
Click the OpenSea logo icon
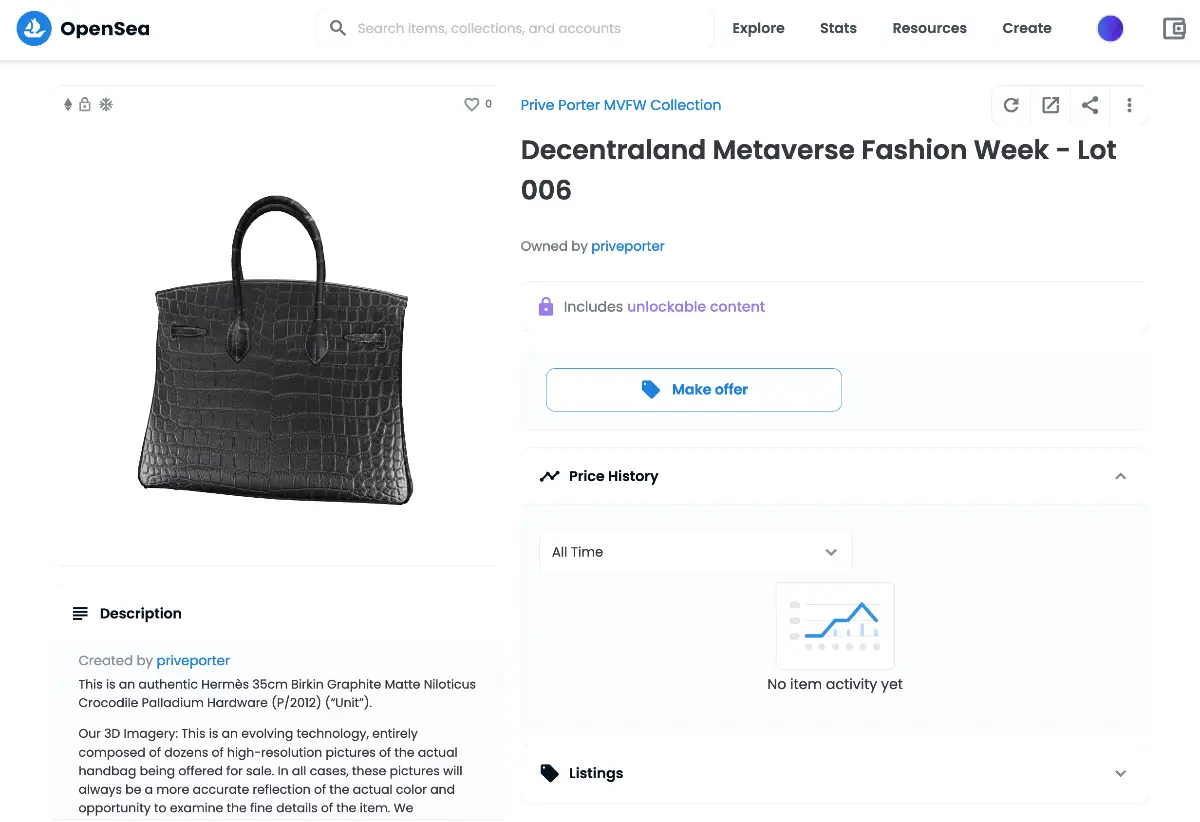pos(34,29)
